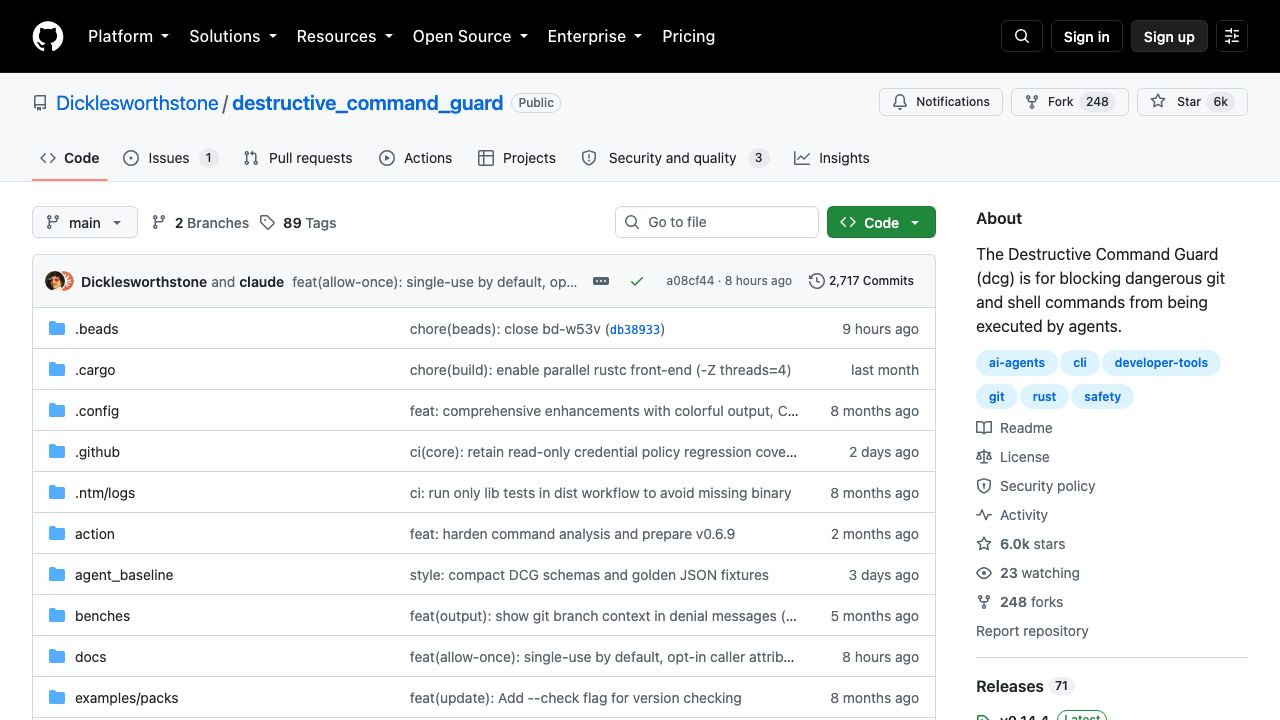Click the .github folder icon
The width and height of the screenshot is (1280, 720).
57,452
